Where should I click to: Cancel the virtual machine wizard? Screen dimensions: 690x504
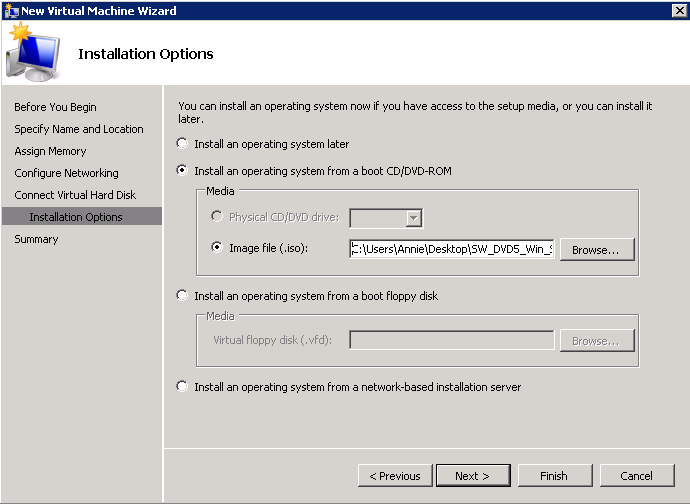click(636, 476)
